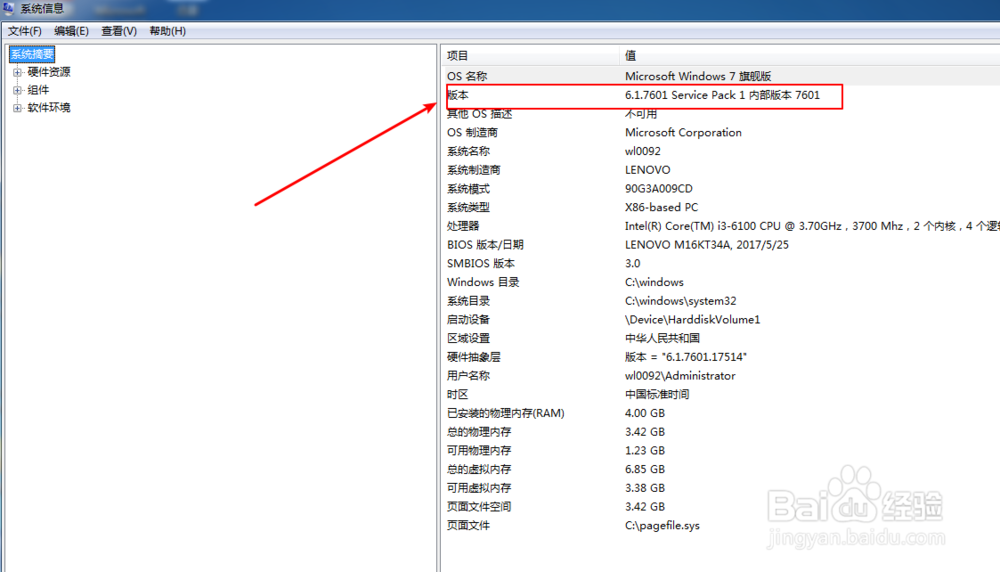1000x572 pixels.
Task: Click the 4.00 GB RAM value
Action: point(645,413)
